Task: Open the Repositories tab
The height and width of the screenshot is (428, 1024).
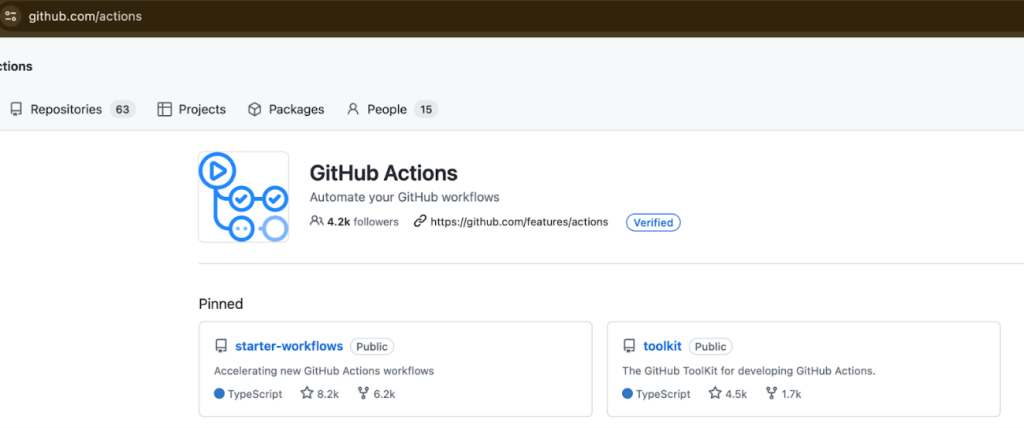Action: (x=66, y=109)
